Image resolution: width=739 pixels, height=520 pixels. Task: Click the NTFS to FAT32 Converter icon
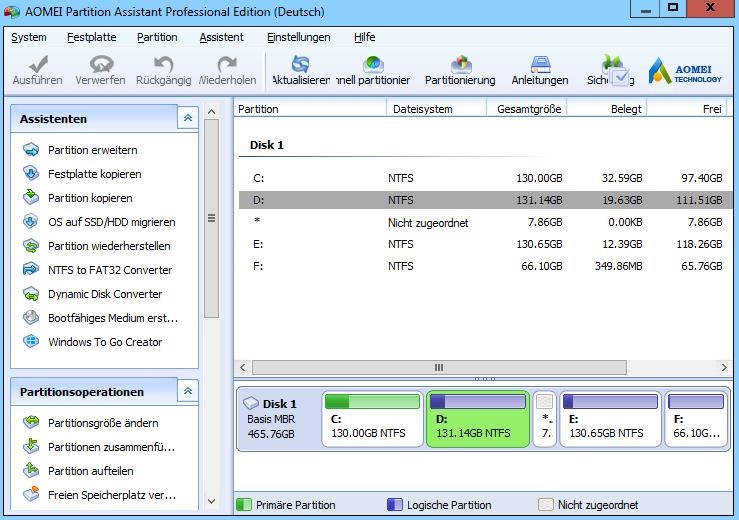(31, 270)
